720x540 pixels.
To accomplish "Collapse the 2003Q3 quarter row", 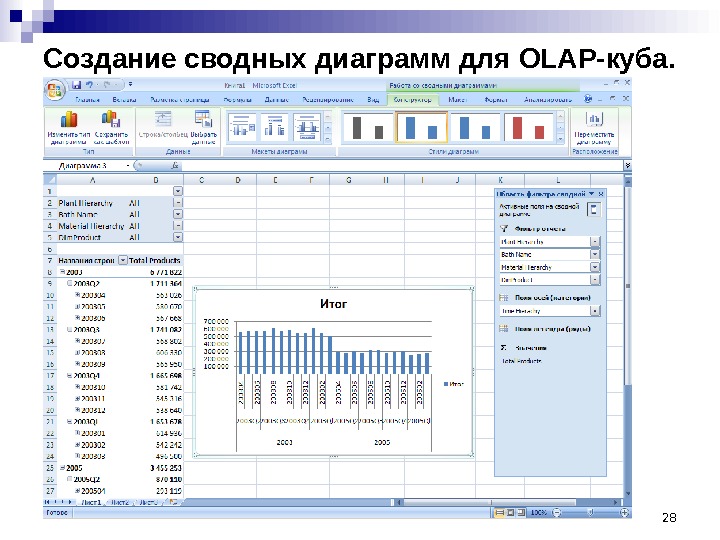I will click(x=70, y=329).
